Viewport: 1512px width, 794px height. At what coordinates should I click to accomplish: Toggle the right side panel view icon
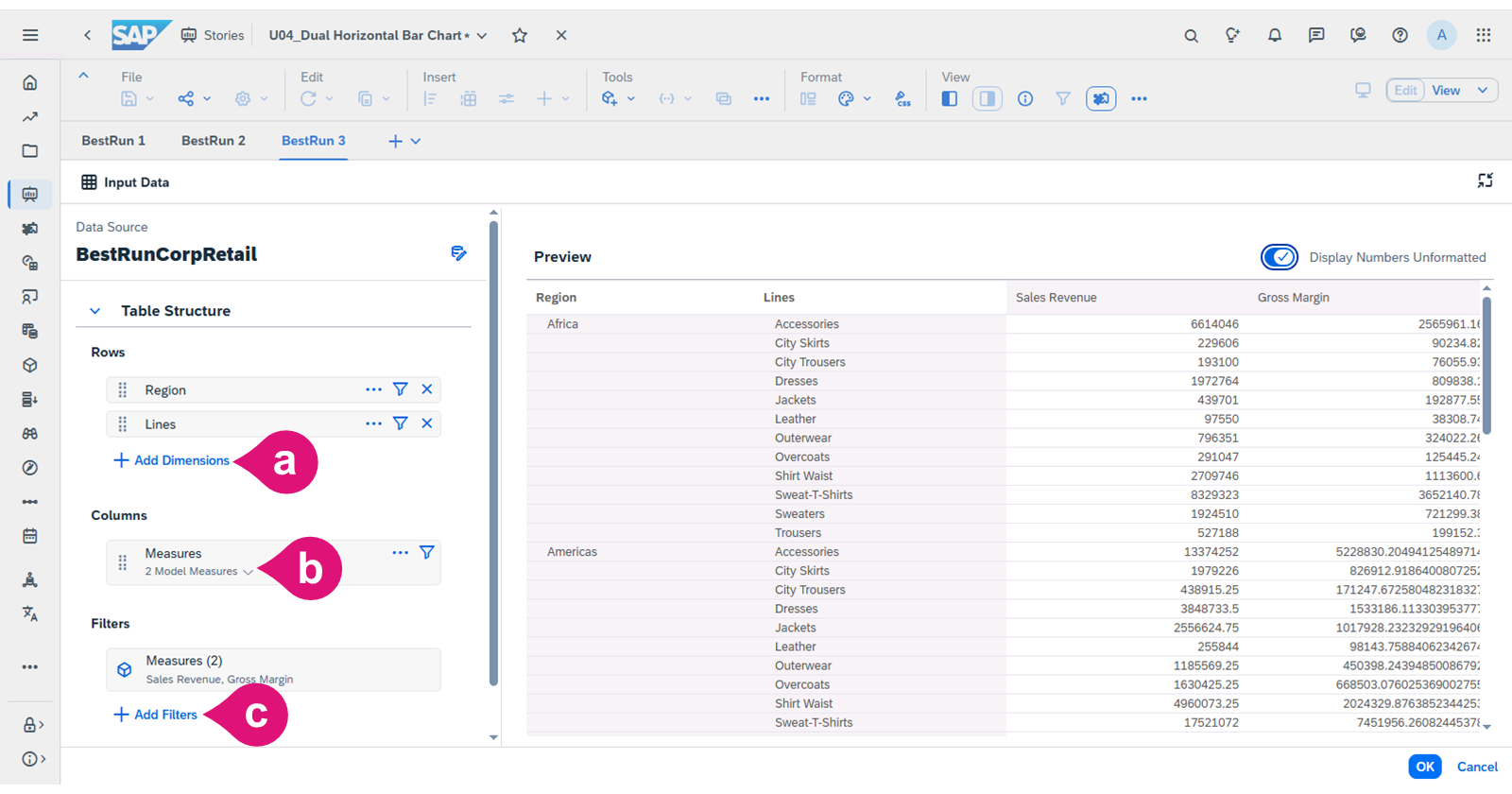point(988,98)
